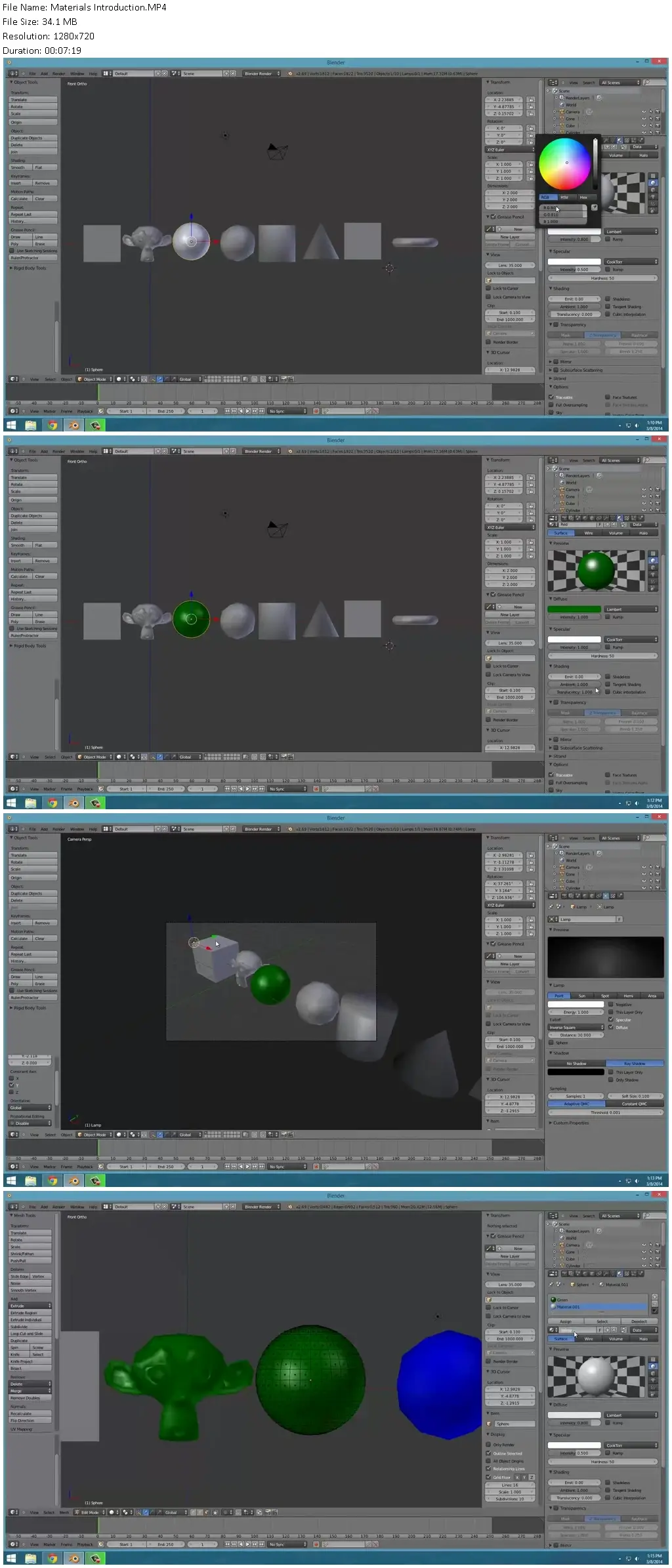Enable Lock to Cursor in the first screenshot
Viewport: 672px width, 1568px height.
[489, 288]
